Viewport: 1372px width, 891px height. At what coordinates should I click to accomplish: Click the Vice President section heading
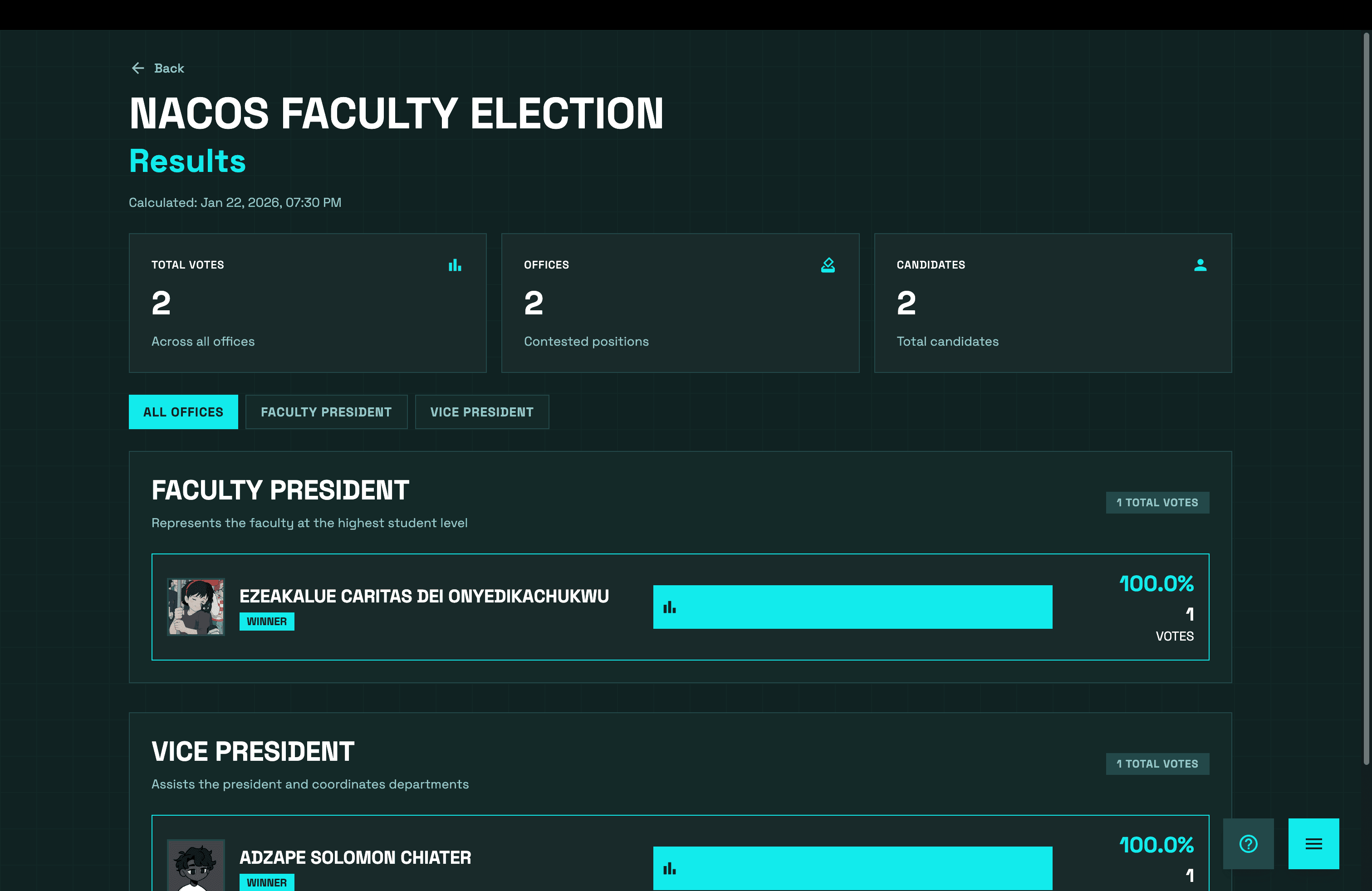click(x=253, y=752)
